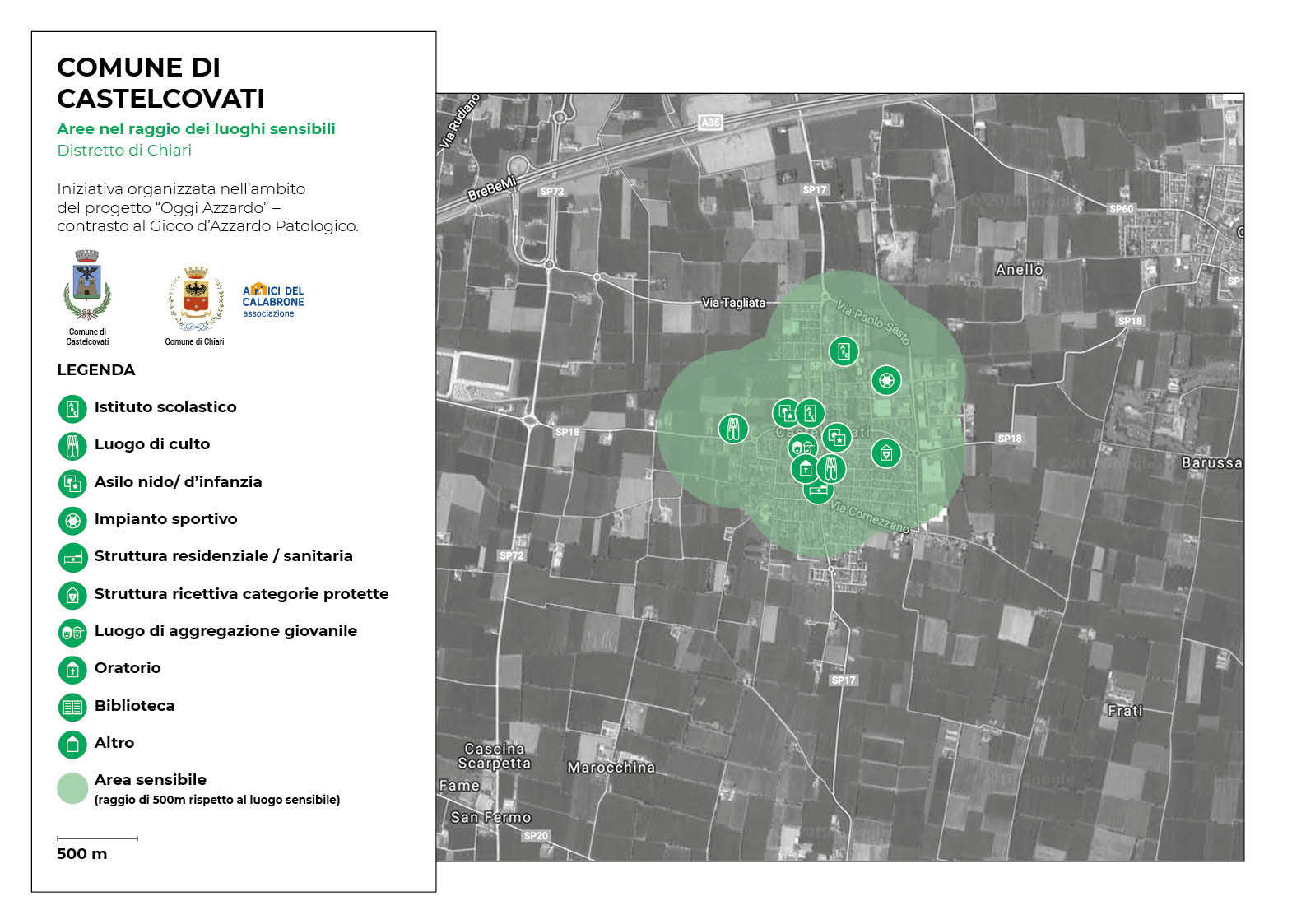Click the 500 m scale bar
This screenshot has width=1306, height=924.
tap(97, 838)
